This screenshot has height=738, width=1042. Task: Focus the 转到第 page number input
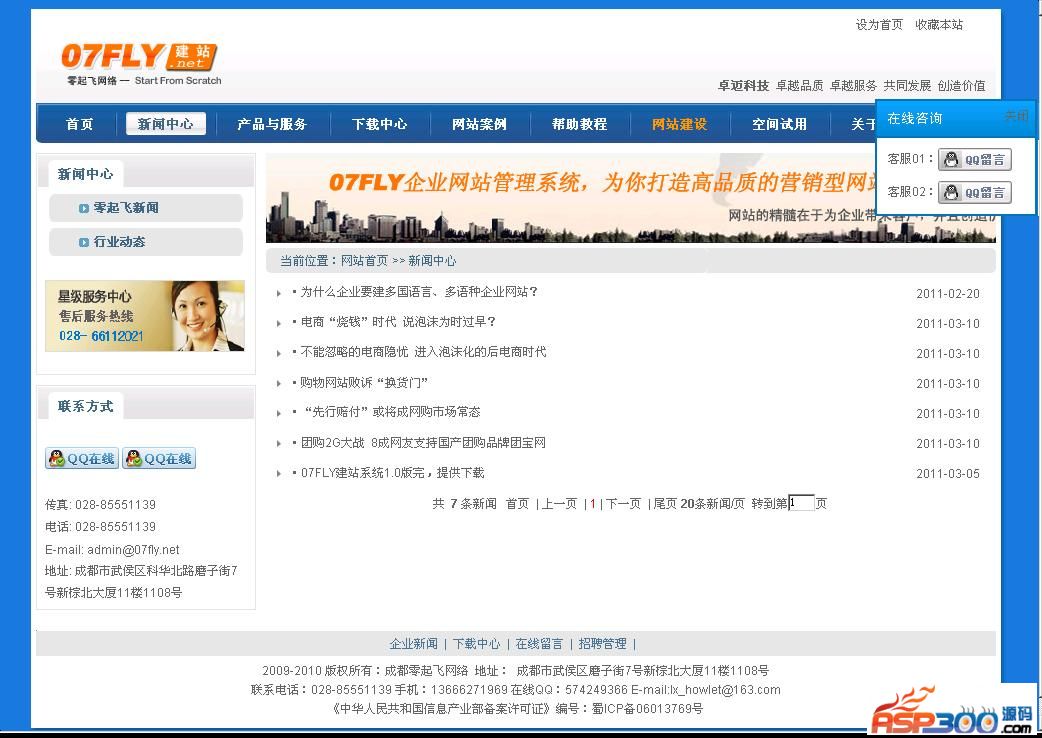coord(801,503)
